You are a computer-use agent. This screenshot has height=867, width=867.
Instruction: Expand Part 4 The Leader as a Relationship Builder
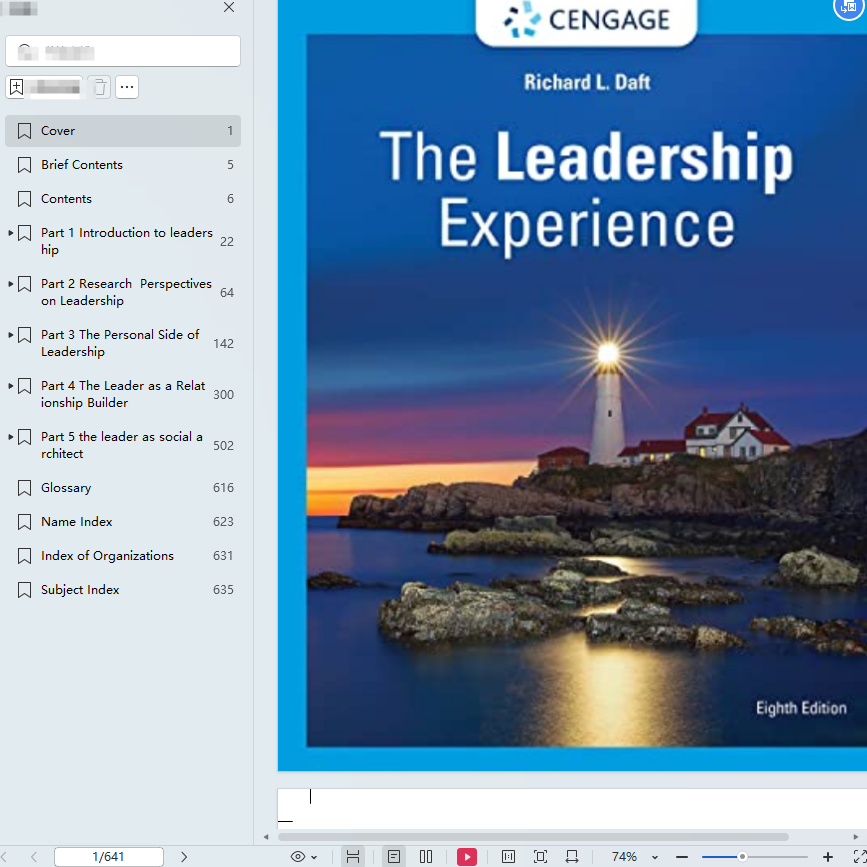11,386
